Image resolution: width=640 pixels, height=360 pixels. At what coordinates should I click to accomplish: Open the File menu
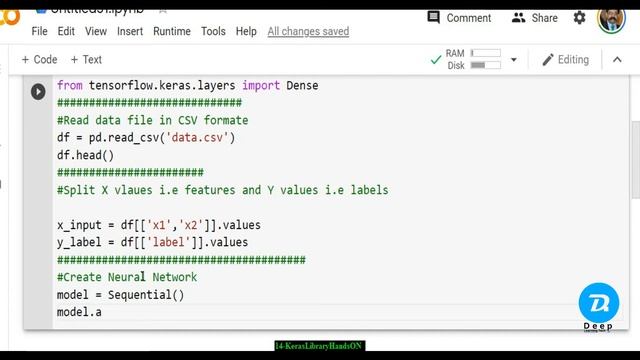[x=39, y=31]
